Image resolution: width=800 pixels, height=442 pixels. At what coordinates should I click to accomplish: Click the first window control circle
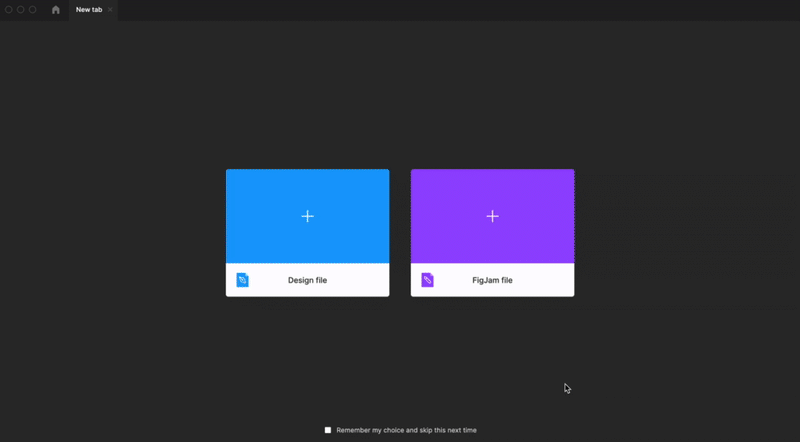(9, 10)
